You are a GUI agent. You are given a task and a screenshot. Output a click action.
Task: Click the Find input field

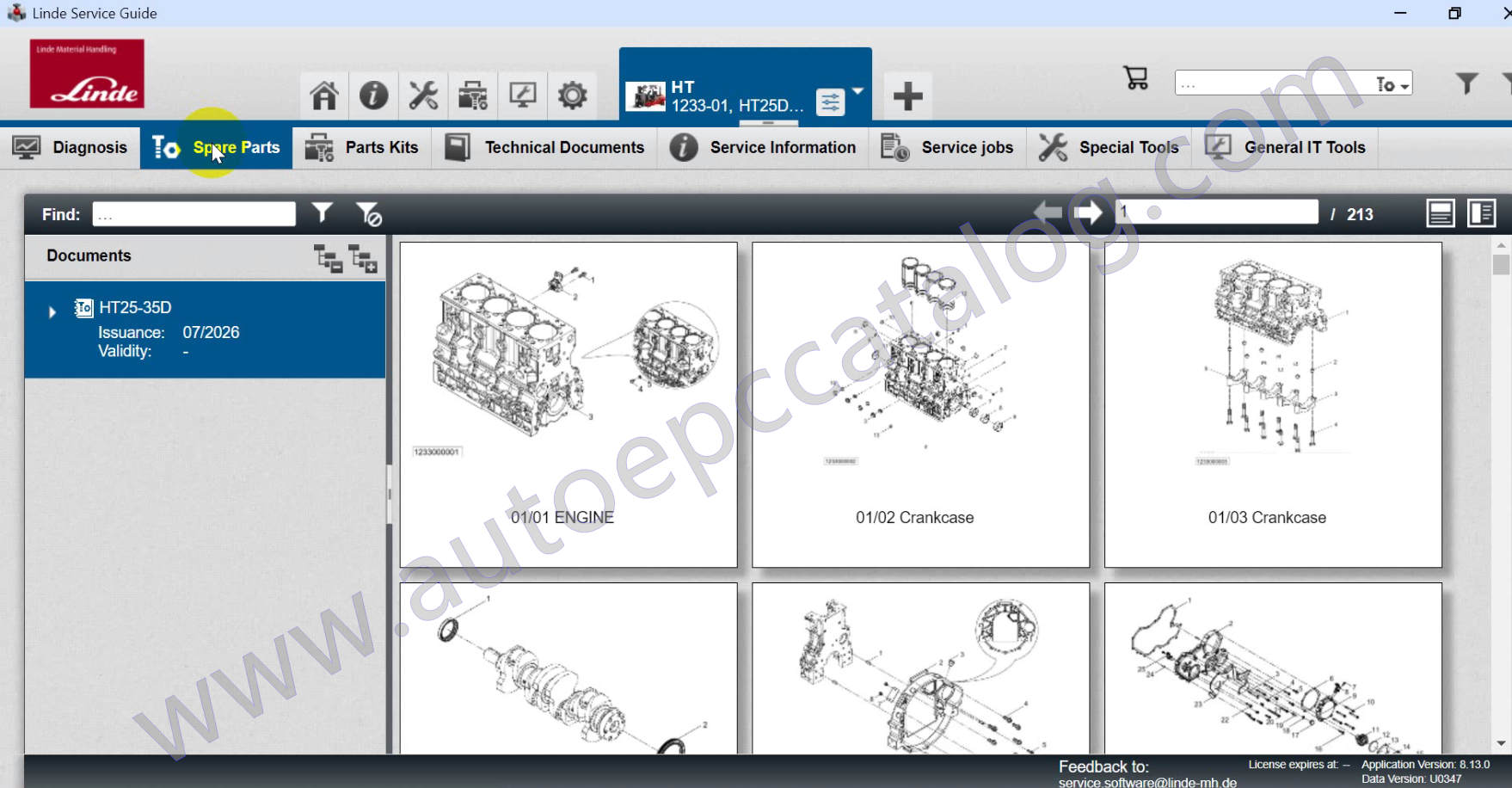click(x=194, y=214)
